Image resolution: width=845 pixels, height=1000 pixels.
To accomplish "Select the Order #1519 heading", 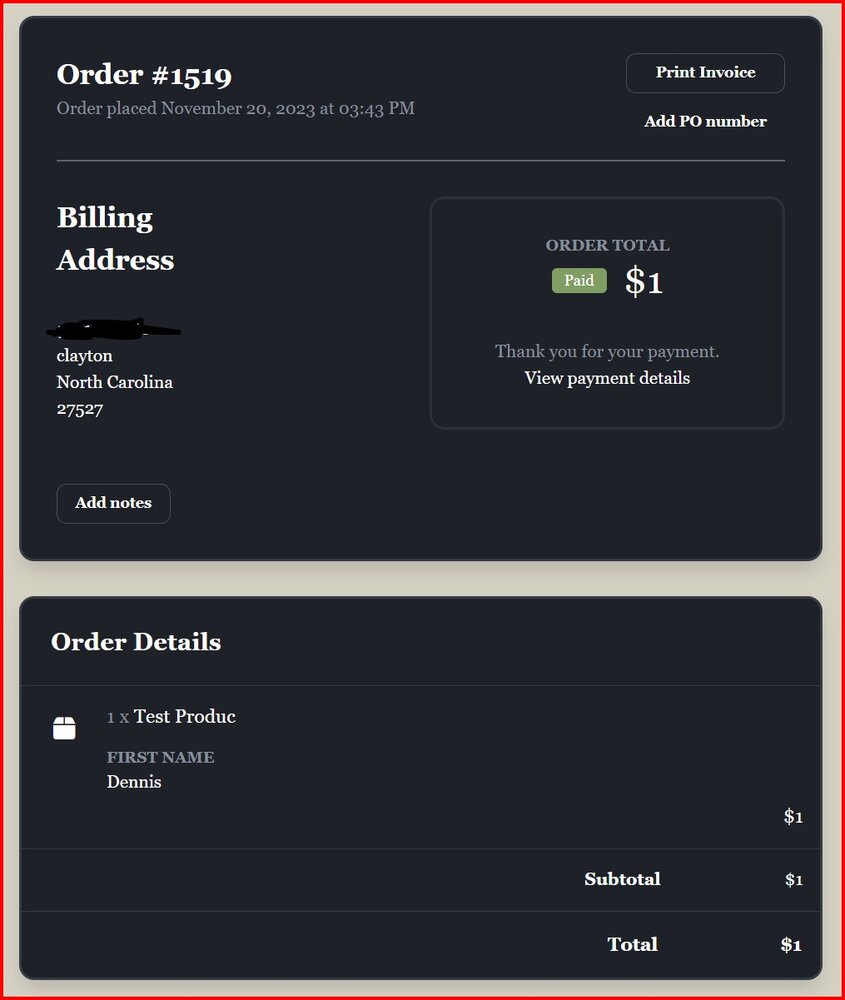I will [x=144, y=75].
